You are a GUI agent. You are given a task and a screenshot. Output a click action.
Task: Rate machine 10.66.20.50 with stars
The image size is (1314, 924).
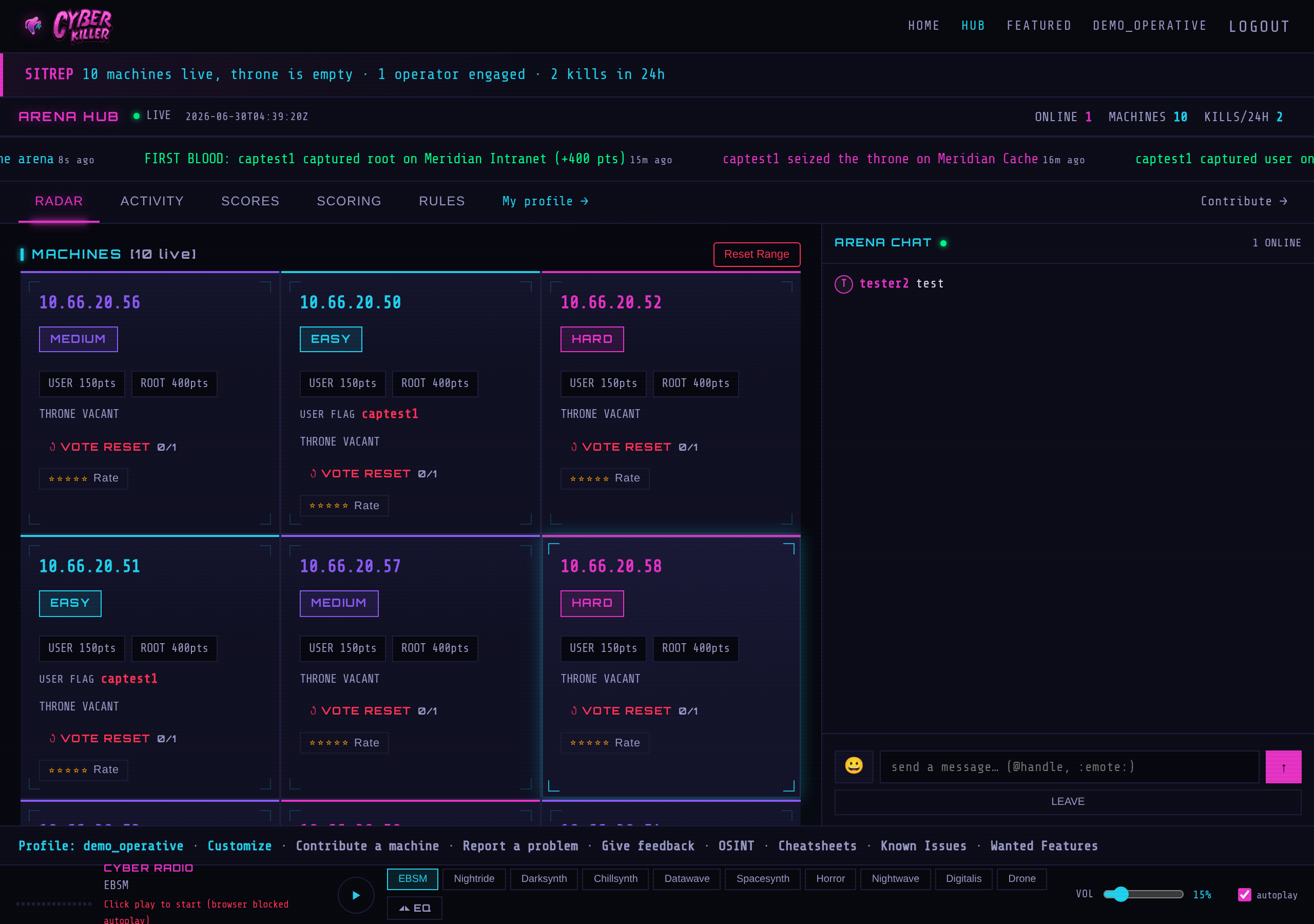[344, 506]
